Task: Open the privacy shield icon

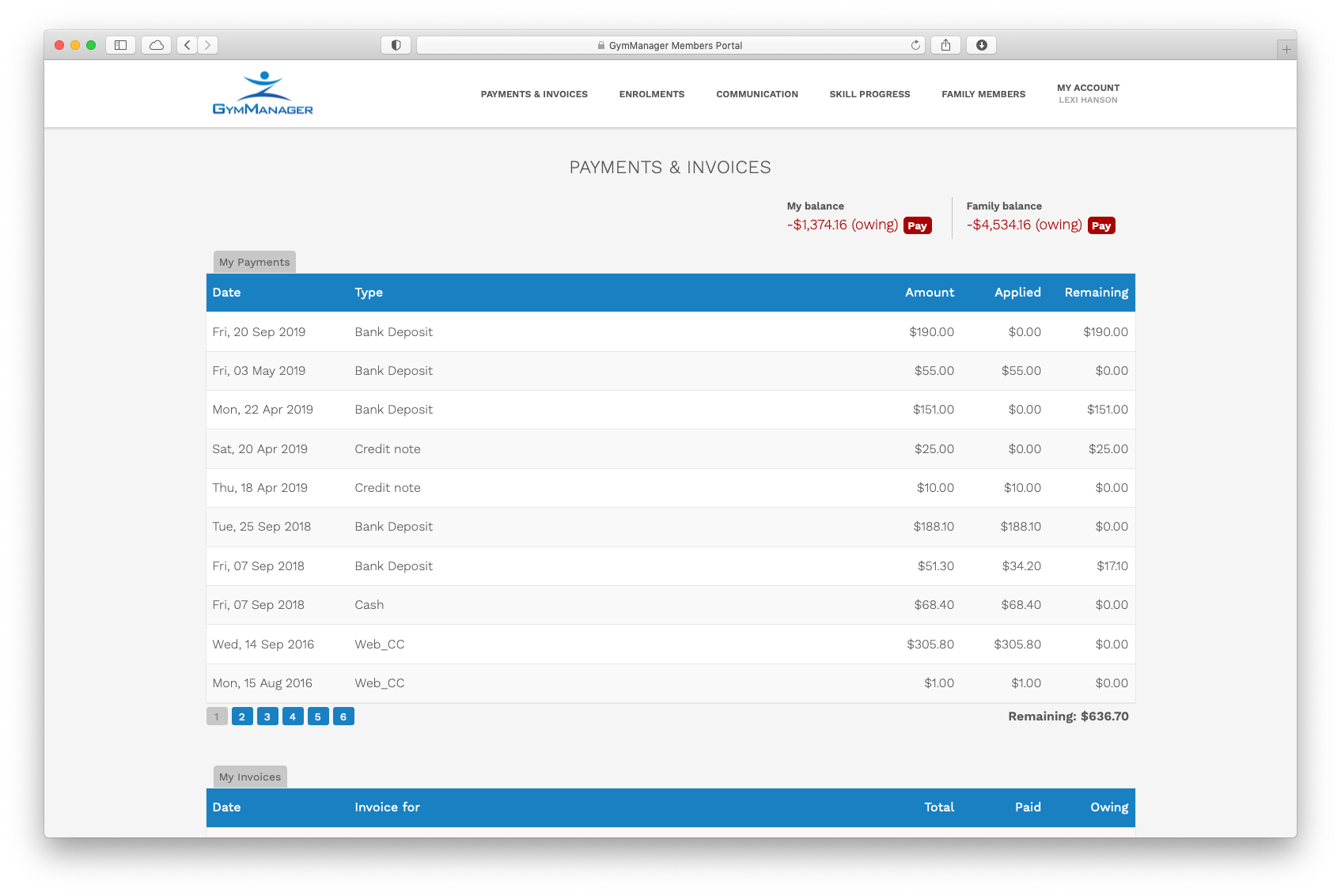Action: click(x=396, y=45)
